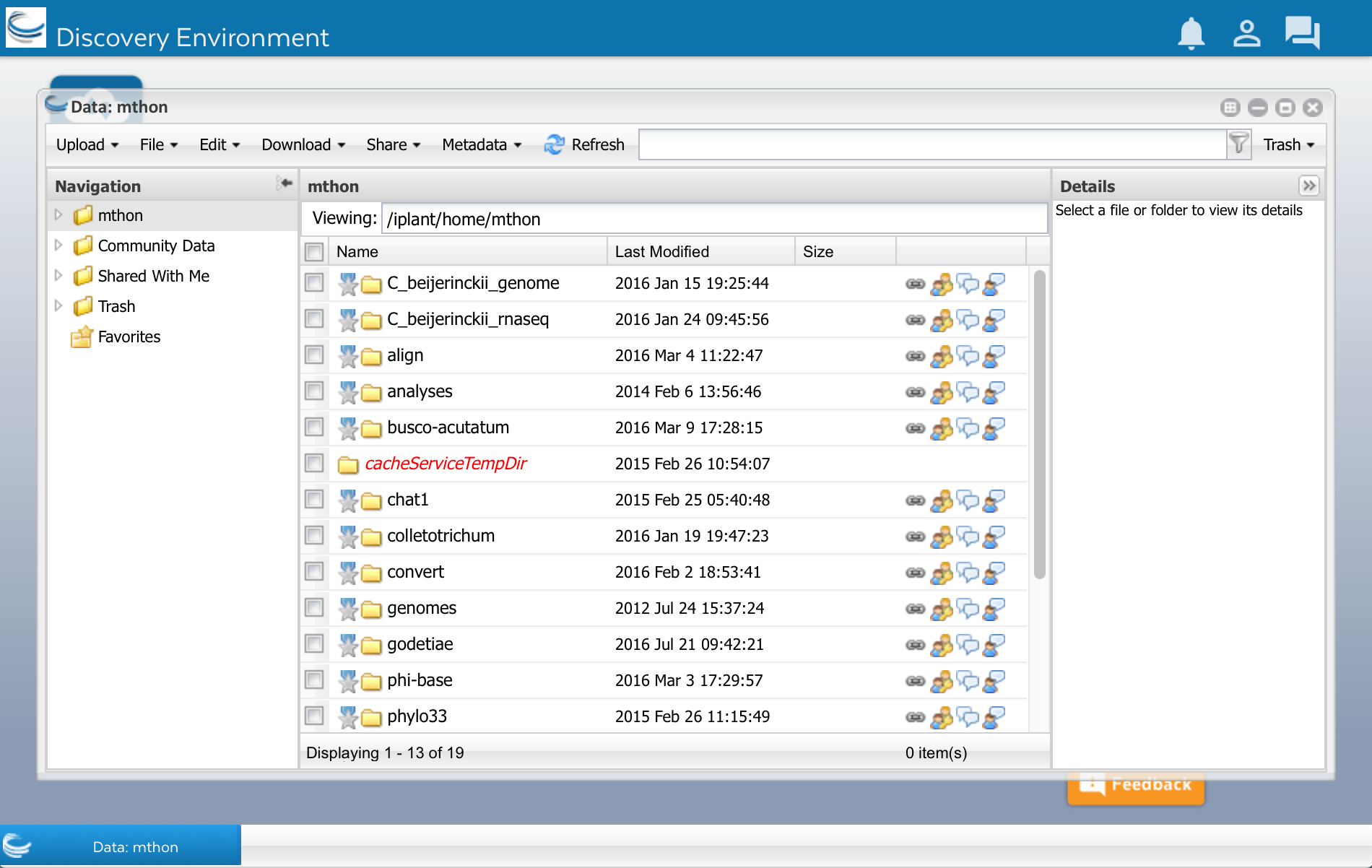Screen dimensions: 1372x868
Task: Check the align folder checkbox
Action: pos(314,355)
